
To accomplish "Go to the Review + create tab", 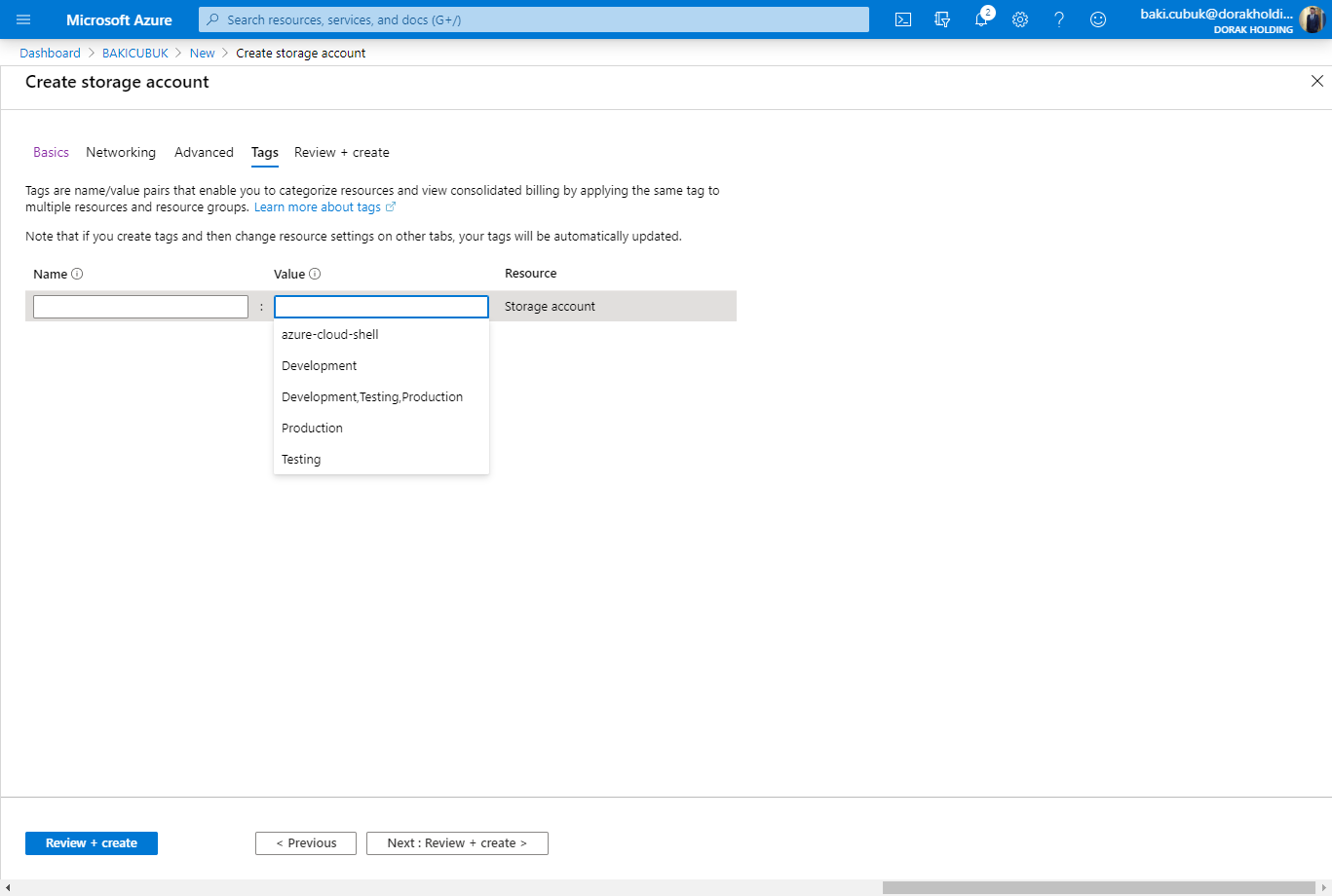I will (342, 152).
